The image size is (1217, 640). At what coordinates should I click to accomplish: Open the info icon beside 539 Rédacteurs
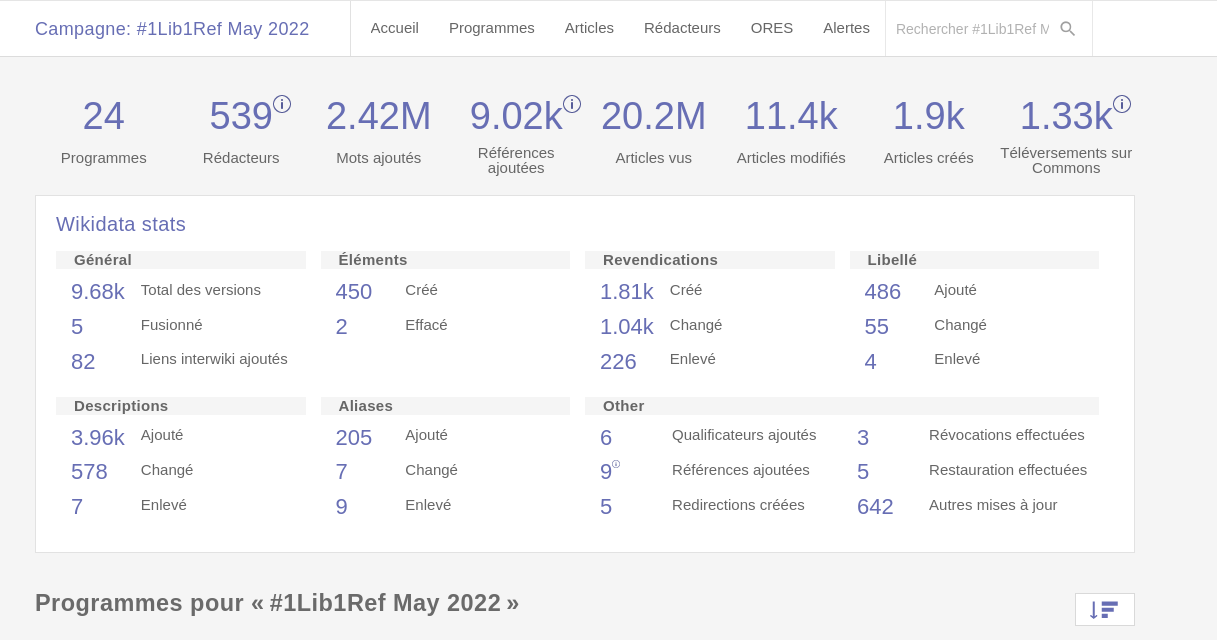(x=282, y=104)
